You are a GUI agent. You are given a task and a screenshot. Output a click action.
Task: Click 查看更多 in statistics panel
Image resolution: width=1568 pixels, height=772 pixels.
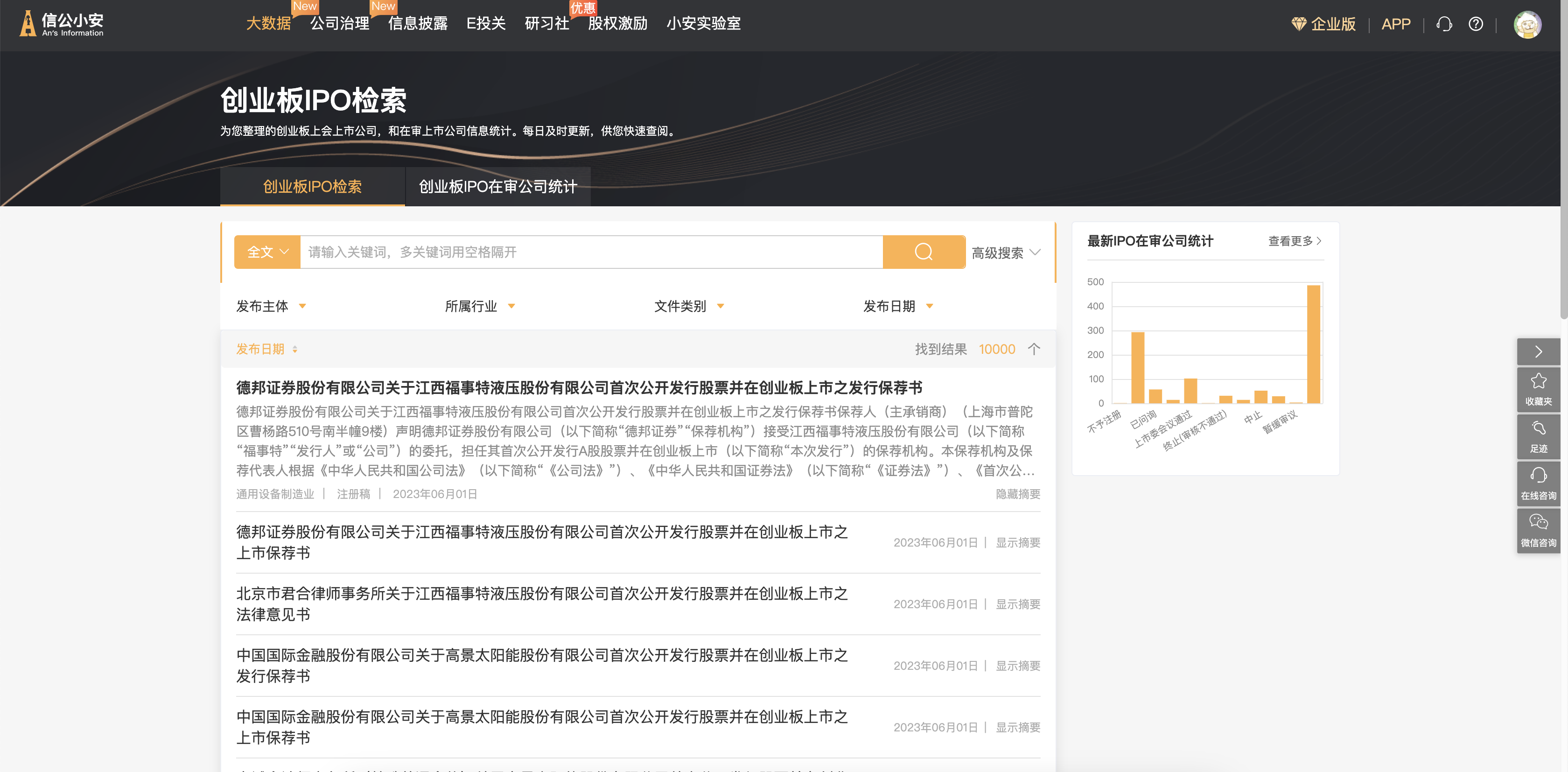pos(1295,241)
